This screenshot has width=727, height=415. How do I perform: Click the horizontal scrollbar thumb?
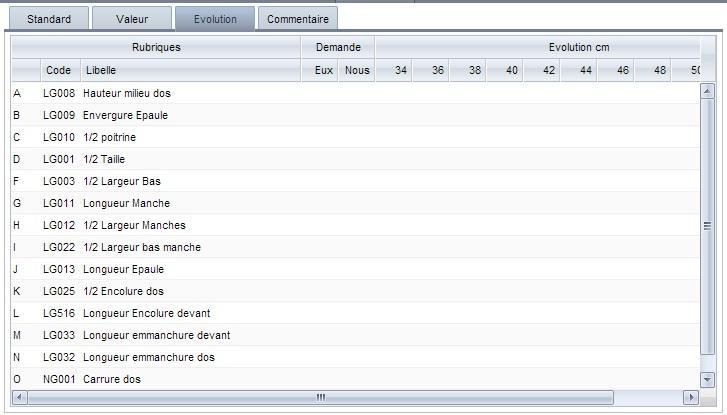coord(320,397)
